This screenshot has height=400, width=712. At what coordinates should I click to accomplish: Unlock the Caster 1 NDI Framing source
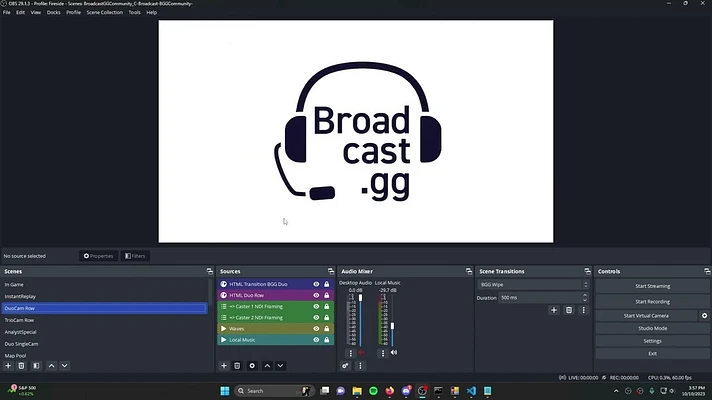[326, 306]
